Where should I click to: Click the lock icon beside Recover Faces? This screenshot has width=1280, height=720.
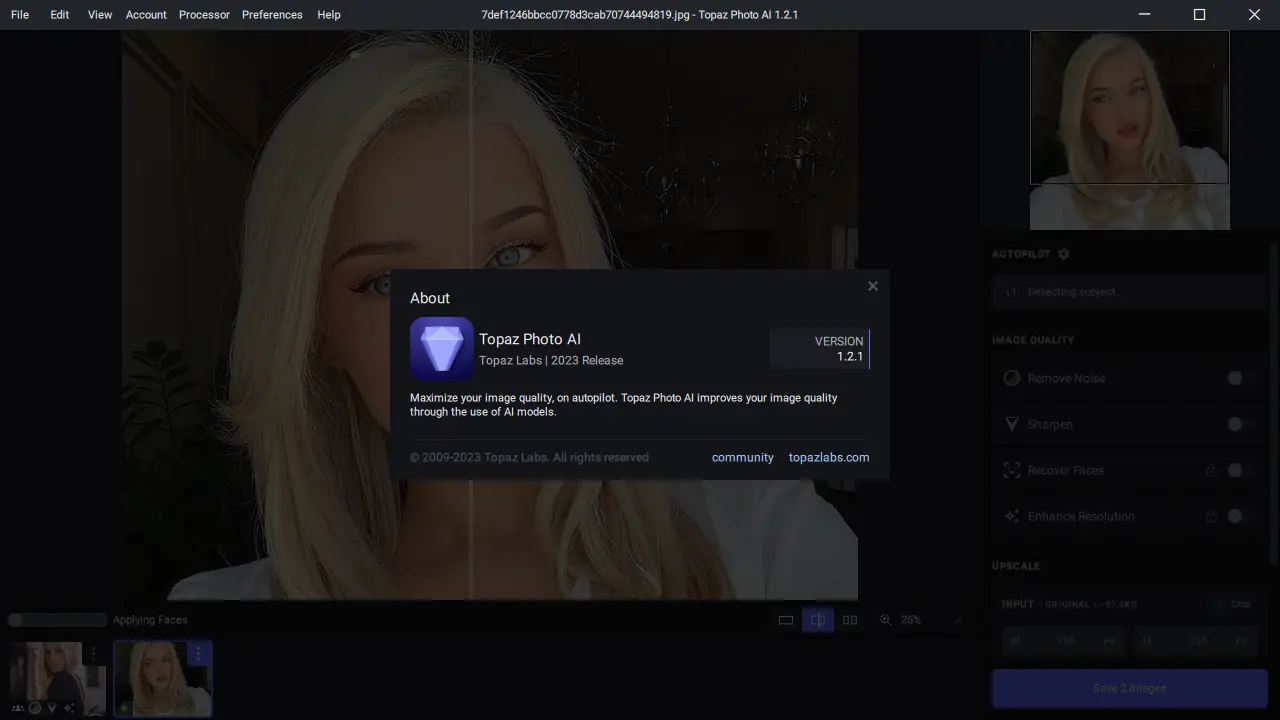point(1211,470)
